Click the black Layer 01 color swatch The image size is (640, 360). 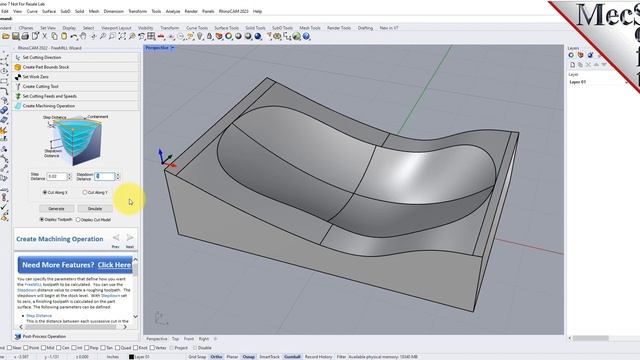tap(131, 357)
